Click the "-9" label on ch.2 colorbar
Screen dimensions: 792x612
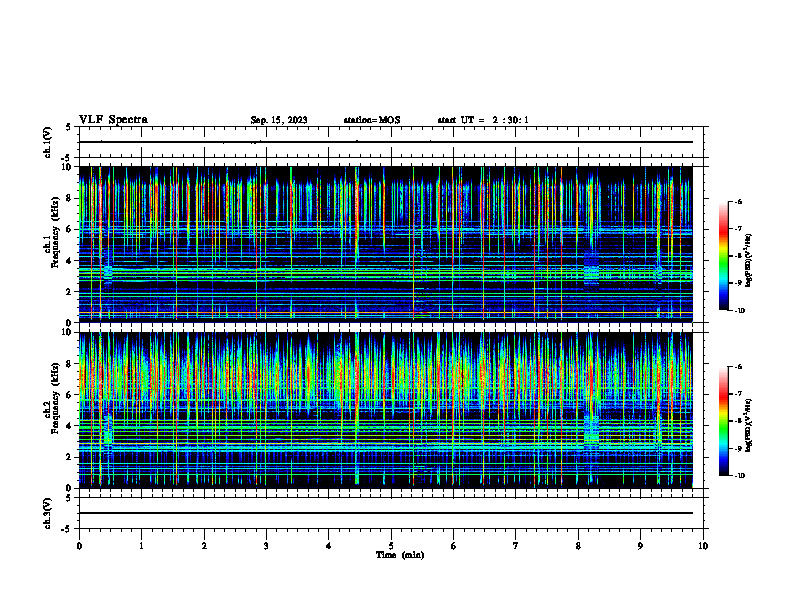click(738, 448)
